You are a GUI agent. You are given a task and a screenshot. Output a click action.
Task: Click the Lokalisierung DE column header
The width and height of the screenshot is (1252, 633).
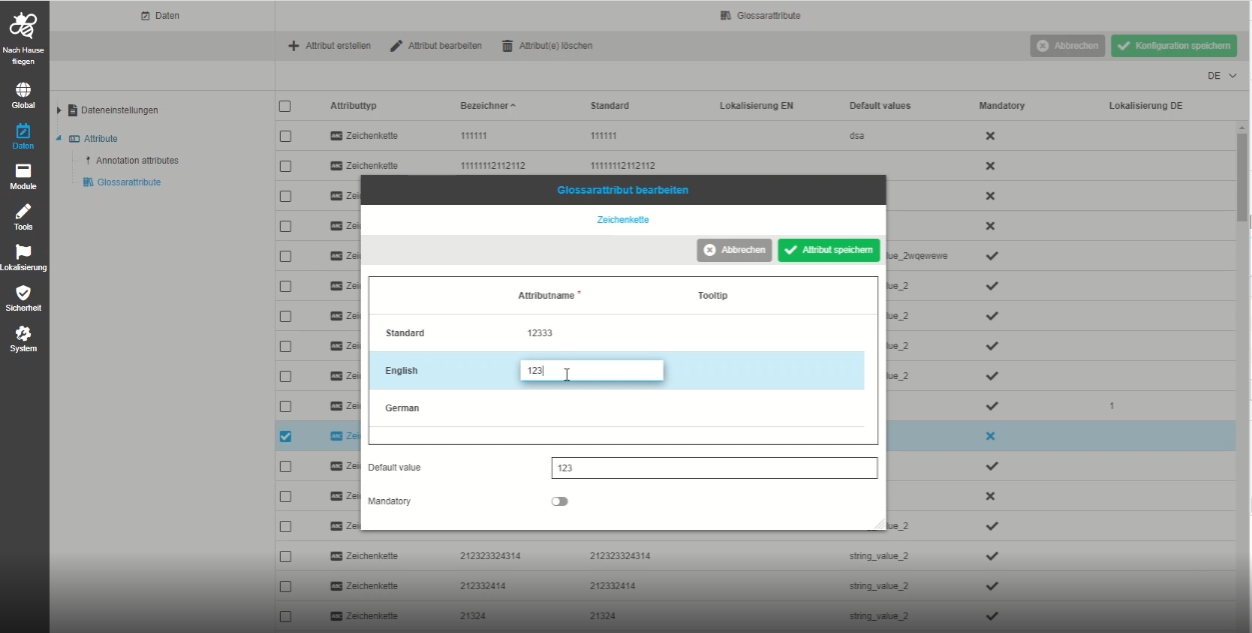click(1146, 106)
